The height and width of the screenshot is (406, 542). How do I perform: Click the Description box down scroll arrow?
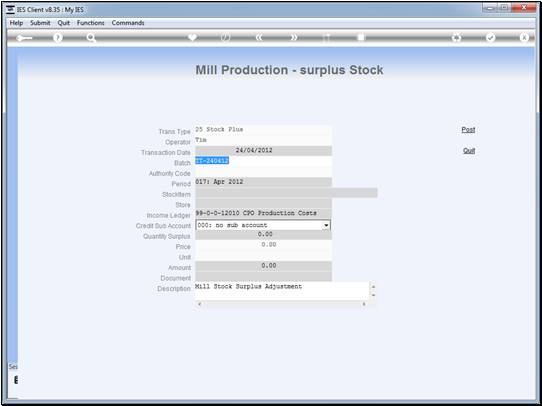pos(373,295)
